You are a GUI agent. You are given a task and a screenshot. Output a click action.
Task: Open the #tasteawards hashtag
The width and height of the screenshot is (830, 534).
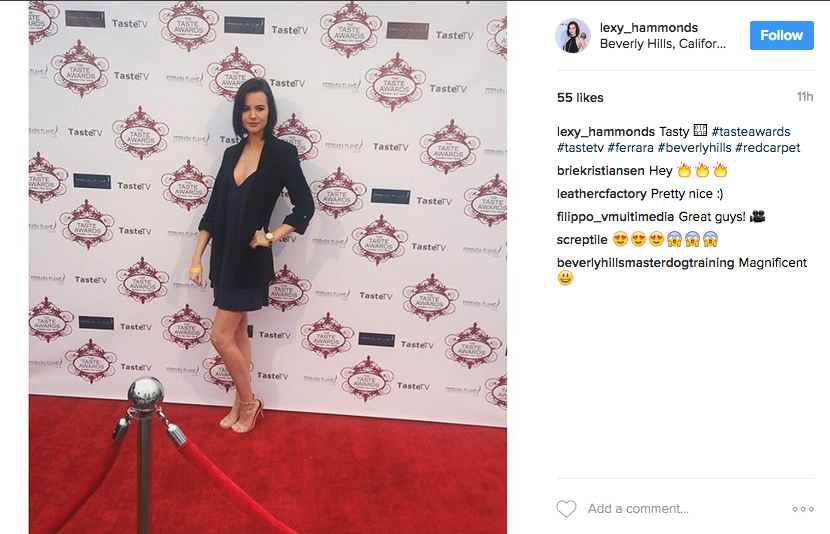point(751,132)
